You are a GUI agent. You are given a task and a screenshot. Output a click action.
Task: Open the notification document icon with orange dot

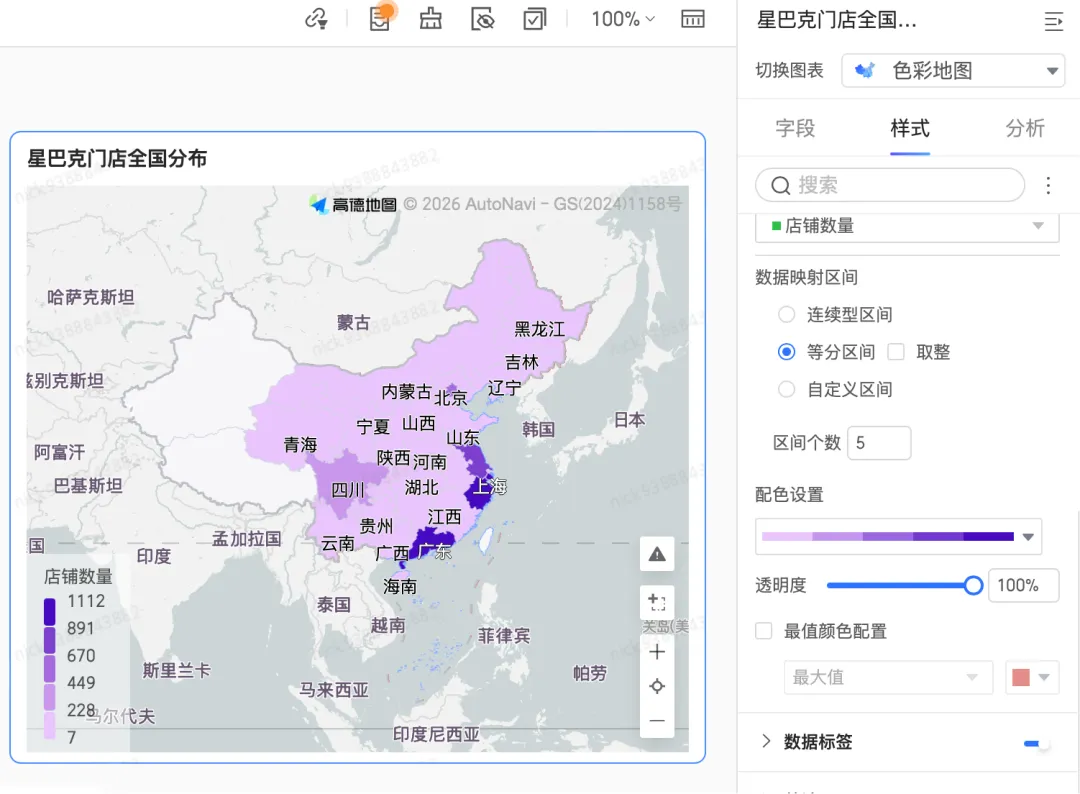click(x=380, y=18)
